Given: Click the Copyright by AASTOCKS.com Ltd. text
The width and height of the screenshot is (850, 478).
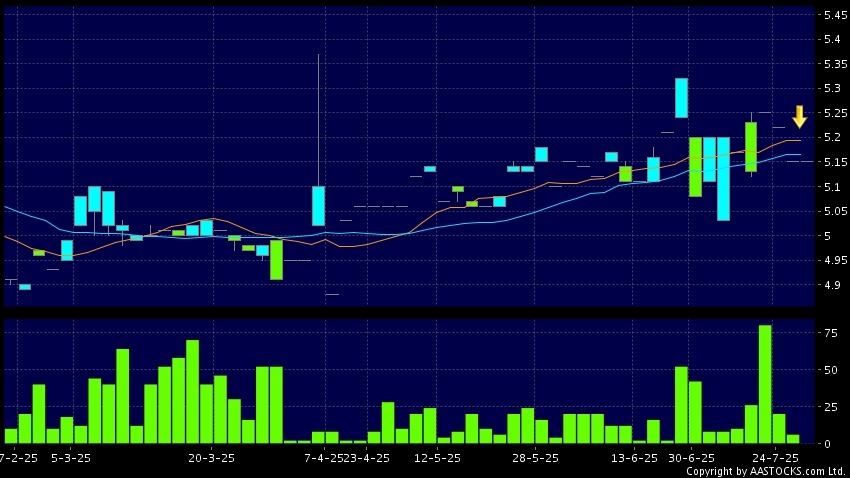Looking at the screenshot, I should click(765, 471).
